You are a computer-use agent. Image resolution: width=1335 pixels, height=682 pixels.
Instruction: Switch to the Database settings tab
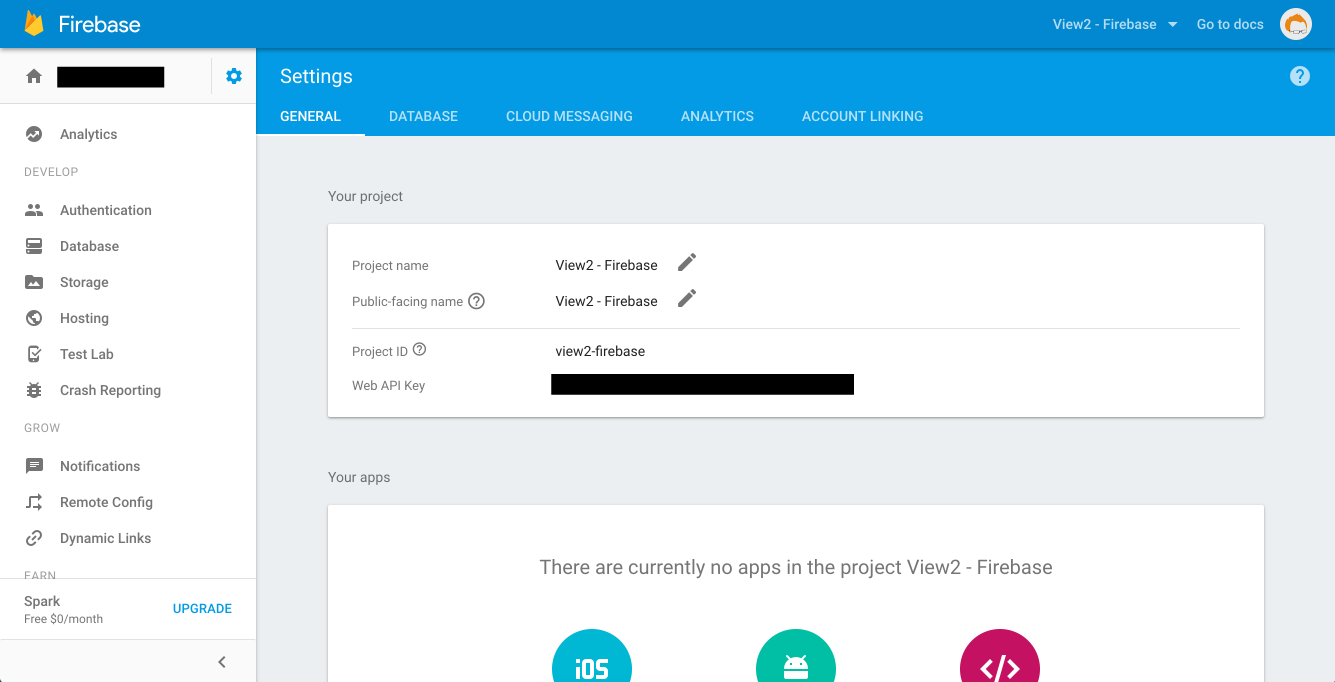click(x=423, y=116)
